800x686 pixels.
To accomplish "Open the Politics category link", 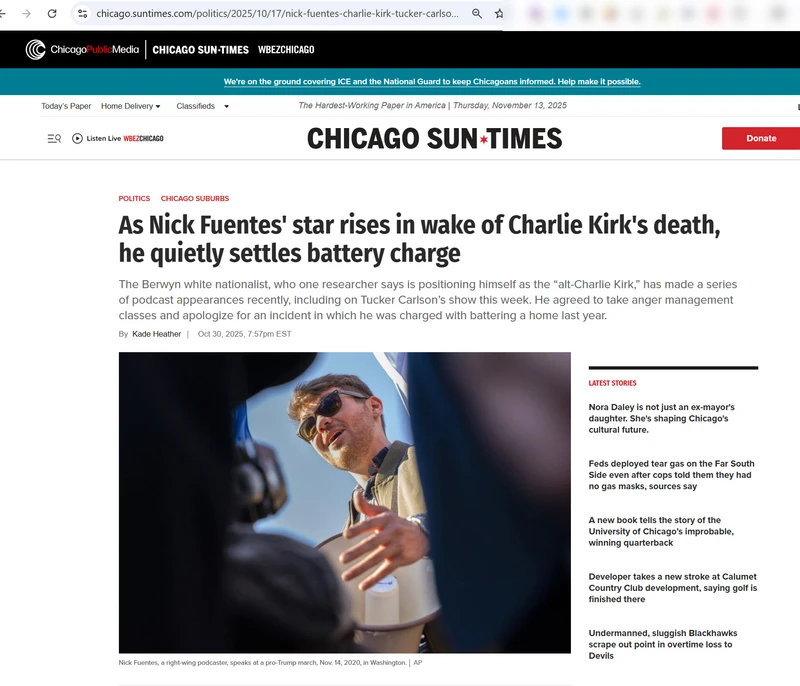I will coord(134,198).
